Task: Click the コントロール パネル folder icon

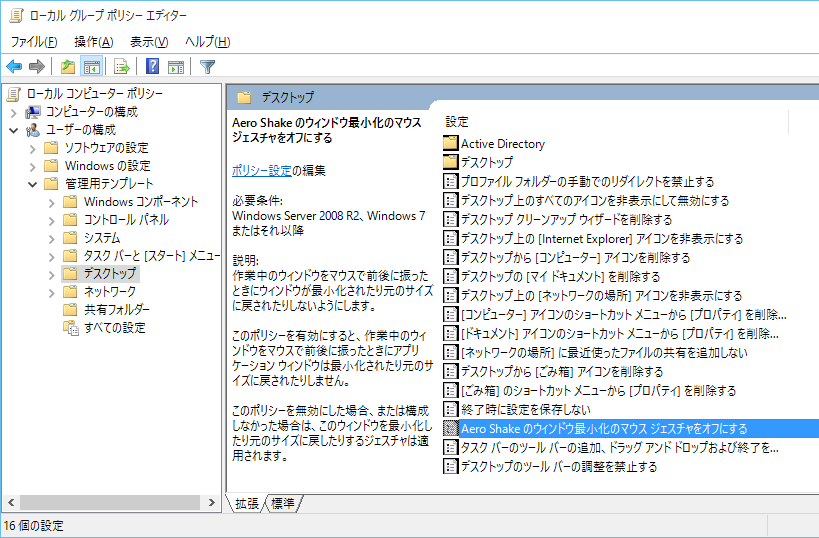Action: click(70, 220)
